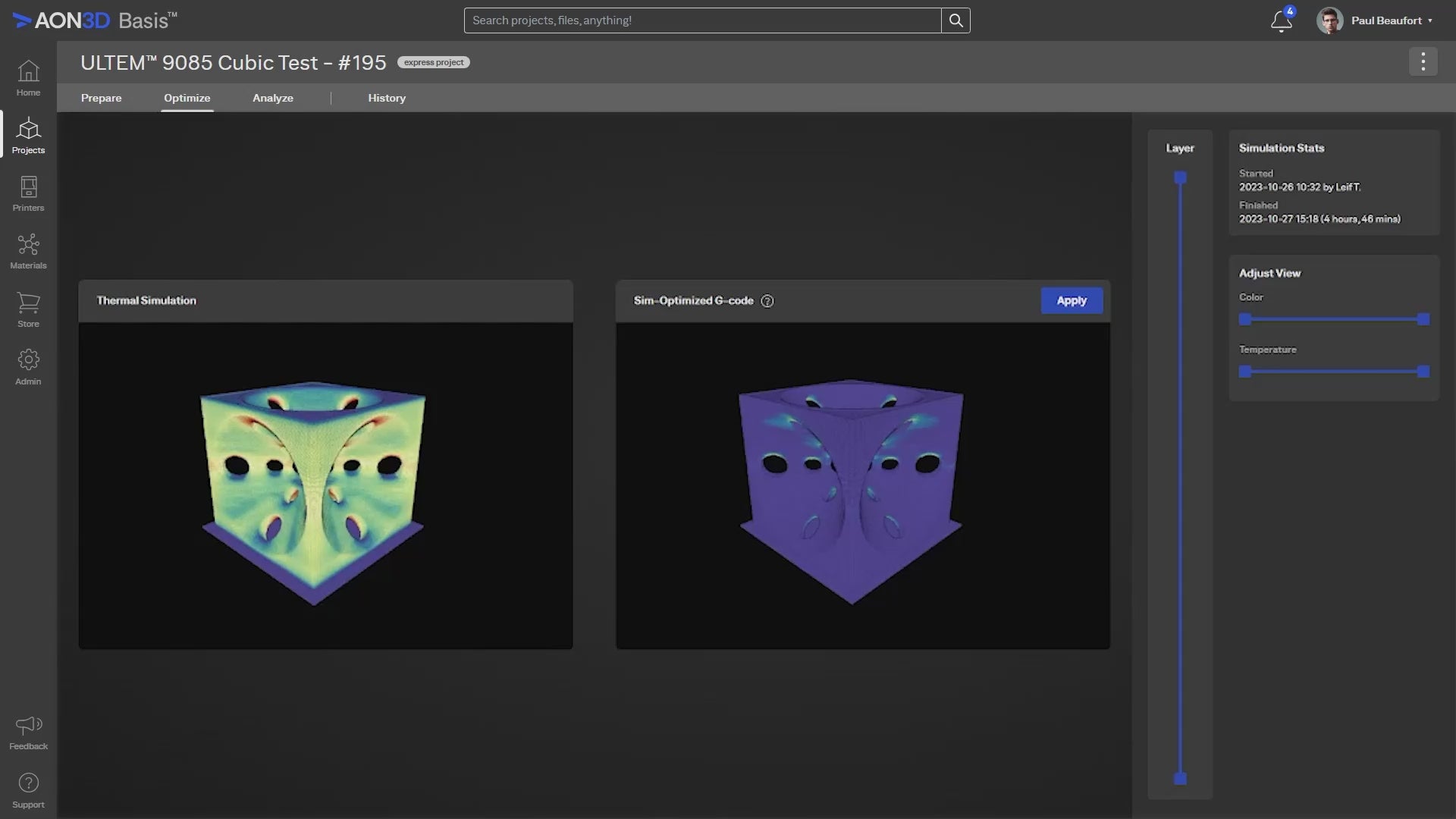Image resolution: width=1456 pixels, height=819 pixels.
Task: Click the top handle of Layer slider
Action: pos(1180,177)
